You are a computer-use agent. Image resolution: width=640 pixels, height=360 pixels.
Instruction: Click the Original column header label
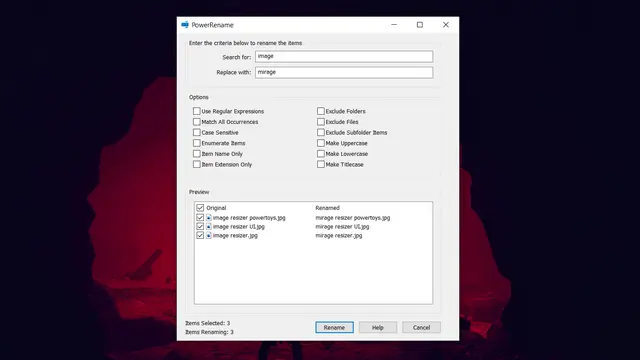click(x=216, y=208)
